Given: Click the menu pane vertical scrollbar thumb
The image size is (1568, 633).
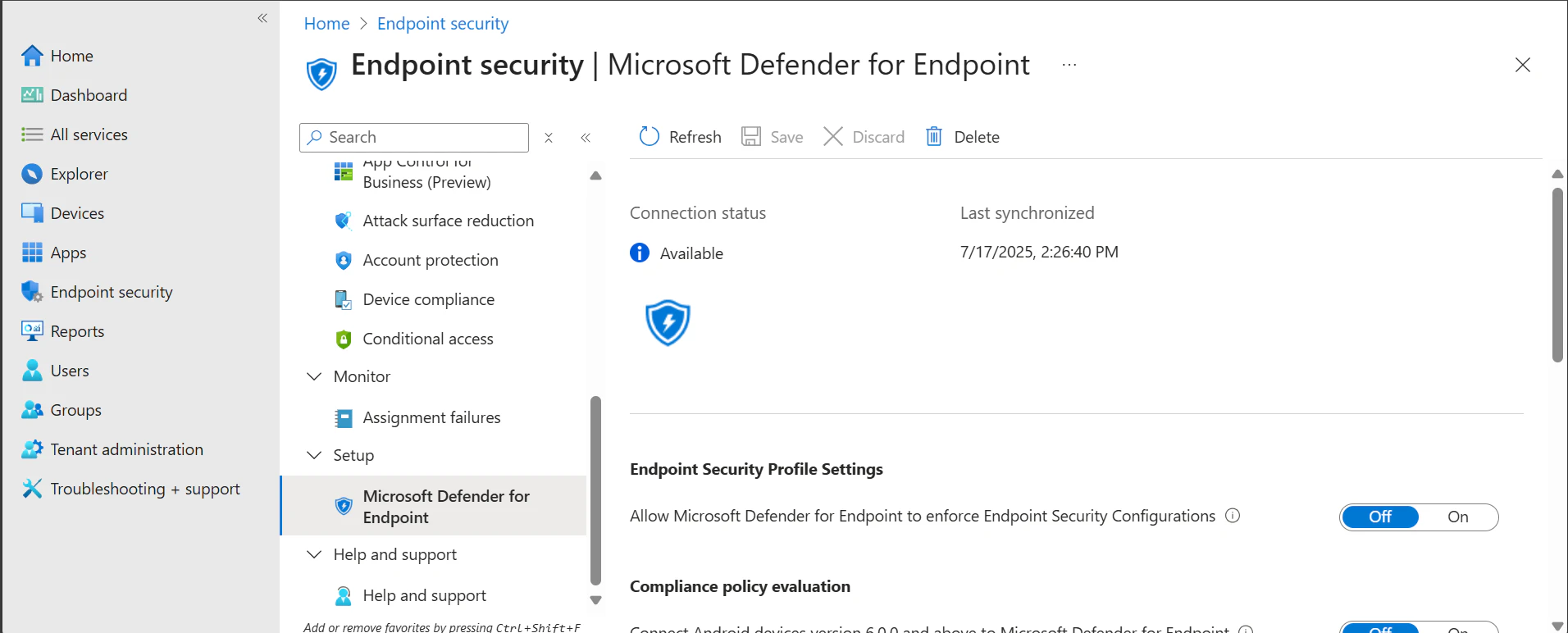Looking at the screenshot, I should [x=595, y=490].
